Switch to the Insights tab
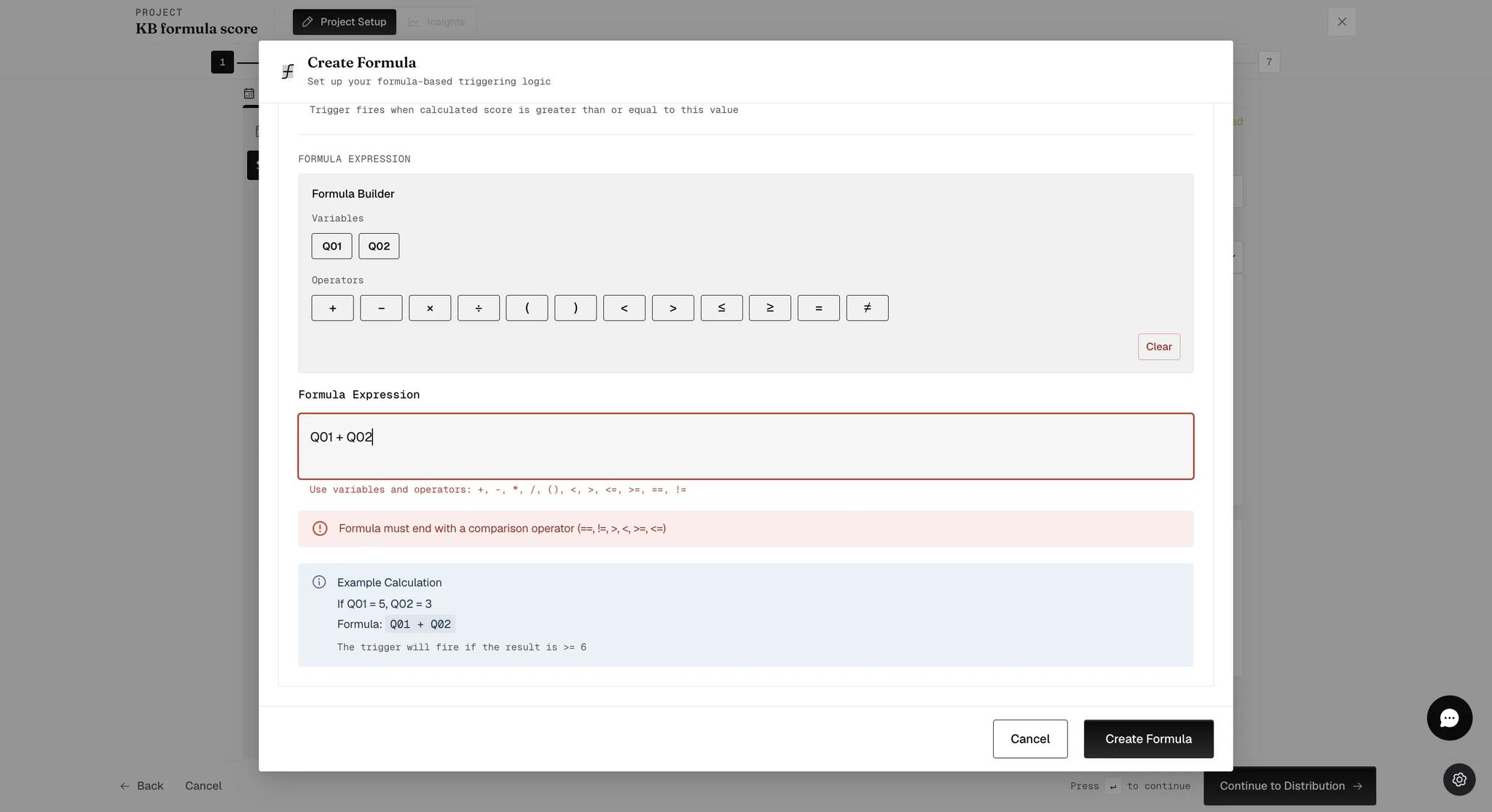The height and width of the screenshot is (812, 1492). [437, 22]
